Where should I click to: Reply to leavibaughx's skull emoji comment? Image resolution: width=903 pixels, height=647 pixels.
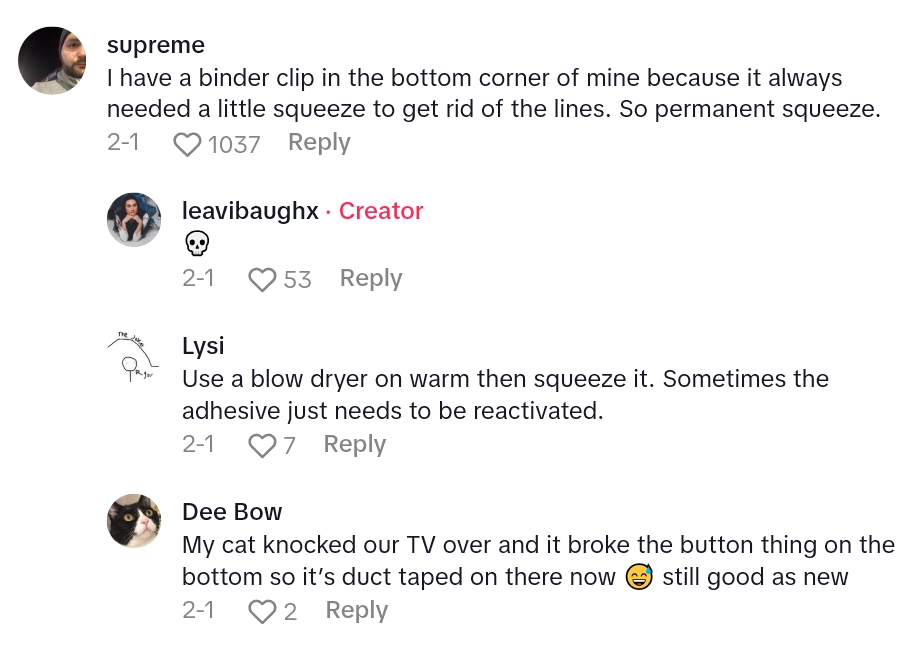pyautogui.click(x=371, y=278)
